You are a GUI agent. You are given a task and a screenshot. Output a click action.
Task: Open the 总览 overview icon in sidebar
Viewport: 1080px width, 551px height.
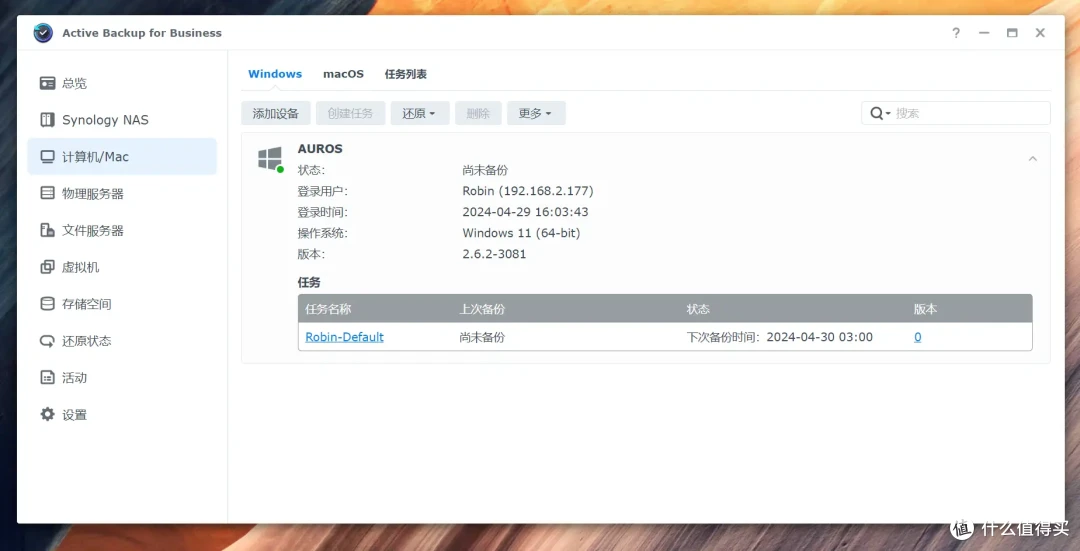47,83
